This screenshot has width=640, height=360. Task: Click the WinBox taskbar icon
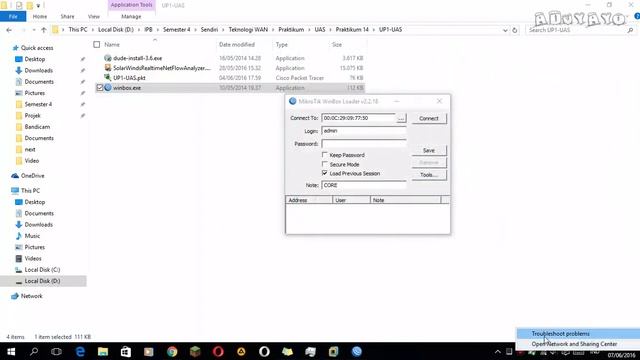point(357,351)
